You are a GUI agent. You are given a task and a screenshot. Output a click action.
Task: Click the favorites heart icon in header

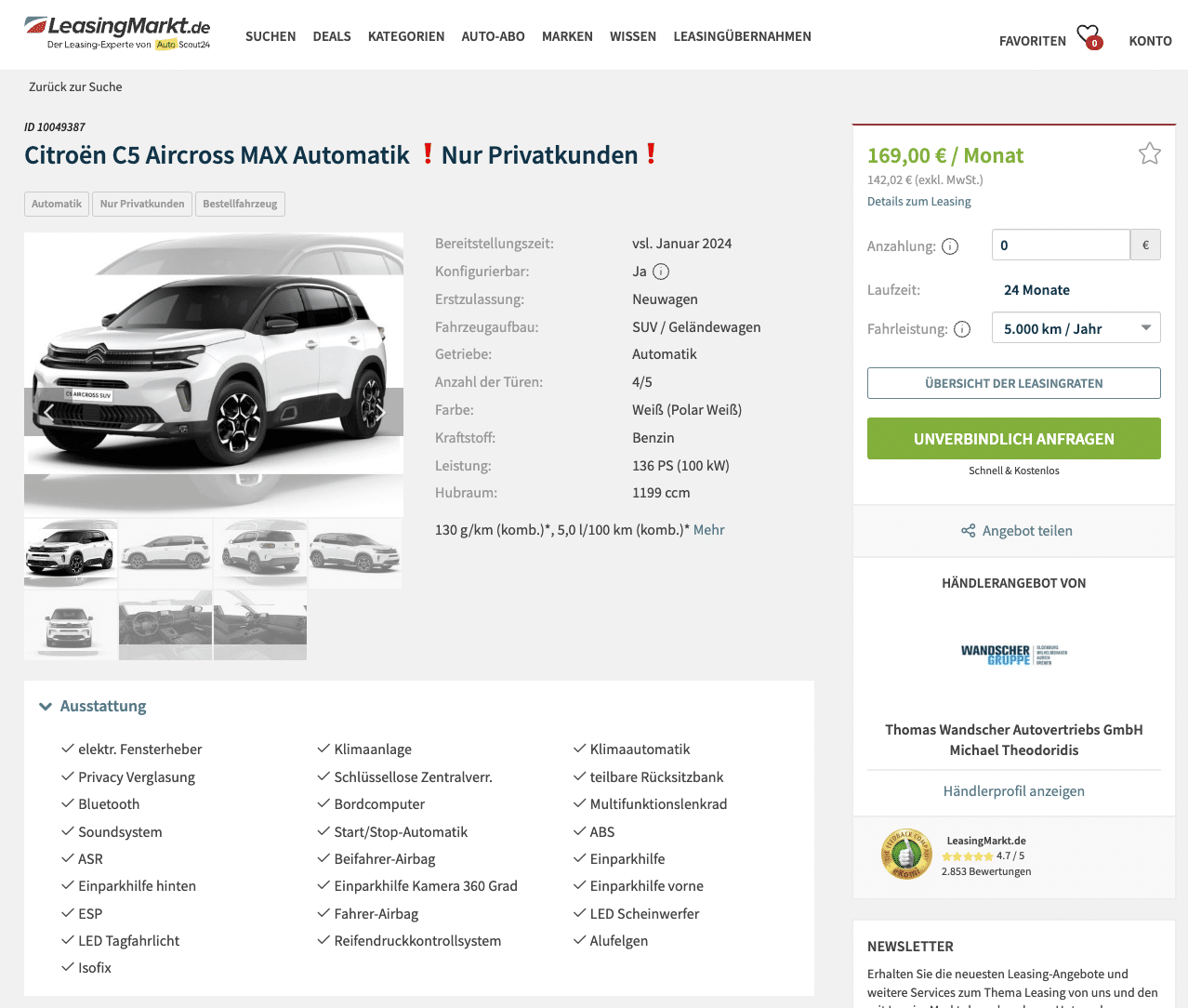(x=1089, y=37)
